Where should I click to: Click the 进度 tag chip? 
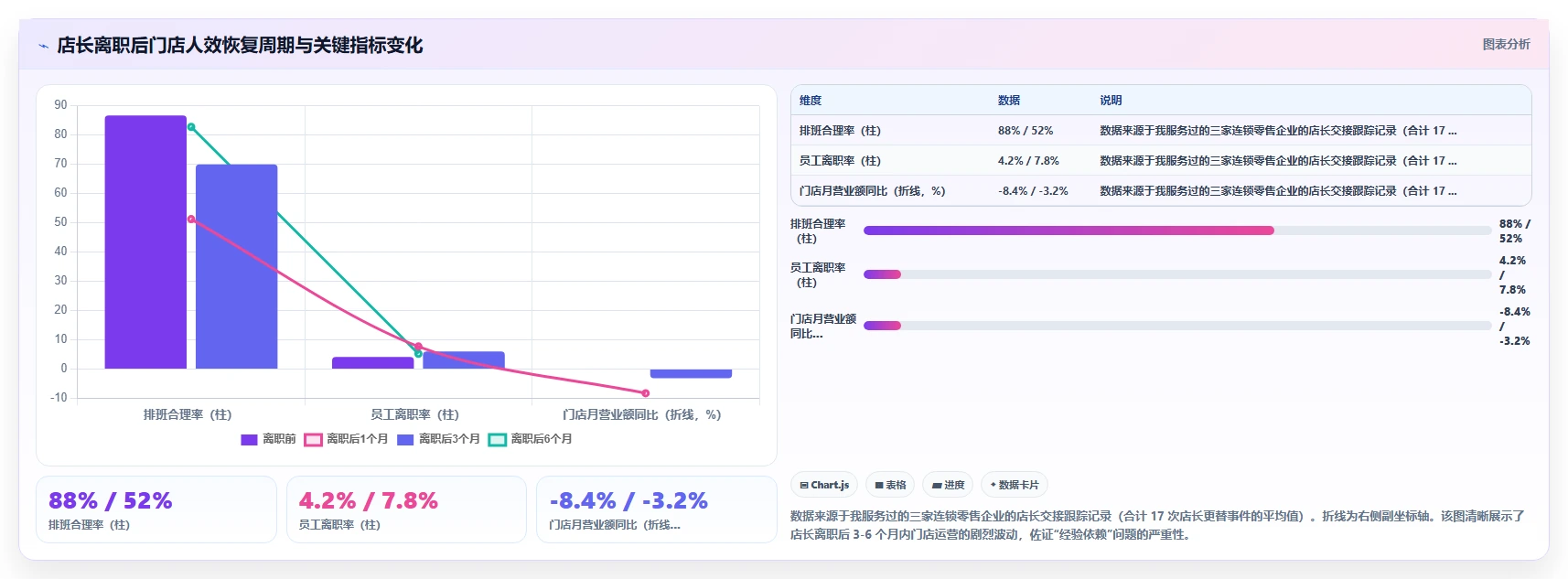coord(948,485)
